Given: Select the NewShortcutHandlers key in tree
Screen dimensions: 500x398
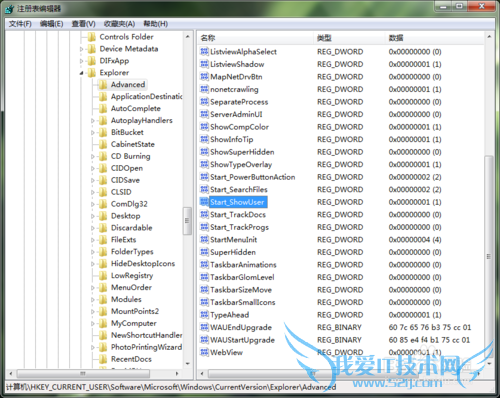Looking at the screenshot, I should point(147,335).
